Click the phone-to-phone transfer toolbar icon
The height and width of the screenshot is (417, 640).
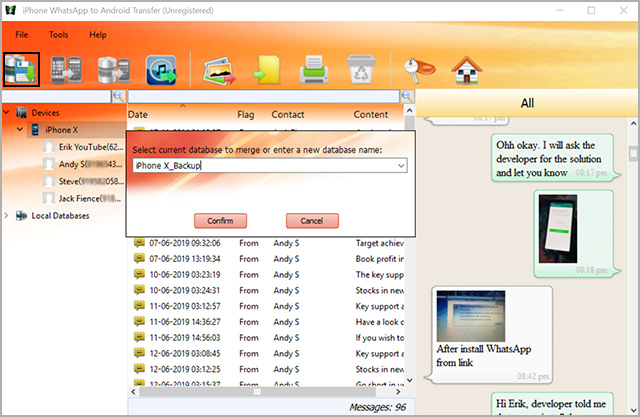(66, 71)
